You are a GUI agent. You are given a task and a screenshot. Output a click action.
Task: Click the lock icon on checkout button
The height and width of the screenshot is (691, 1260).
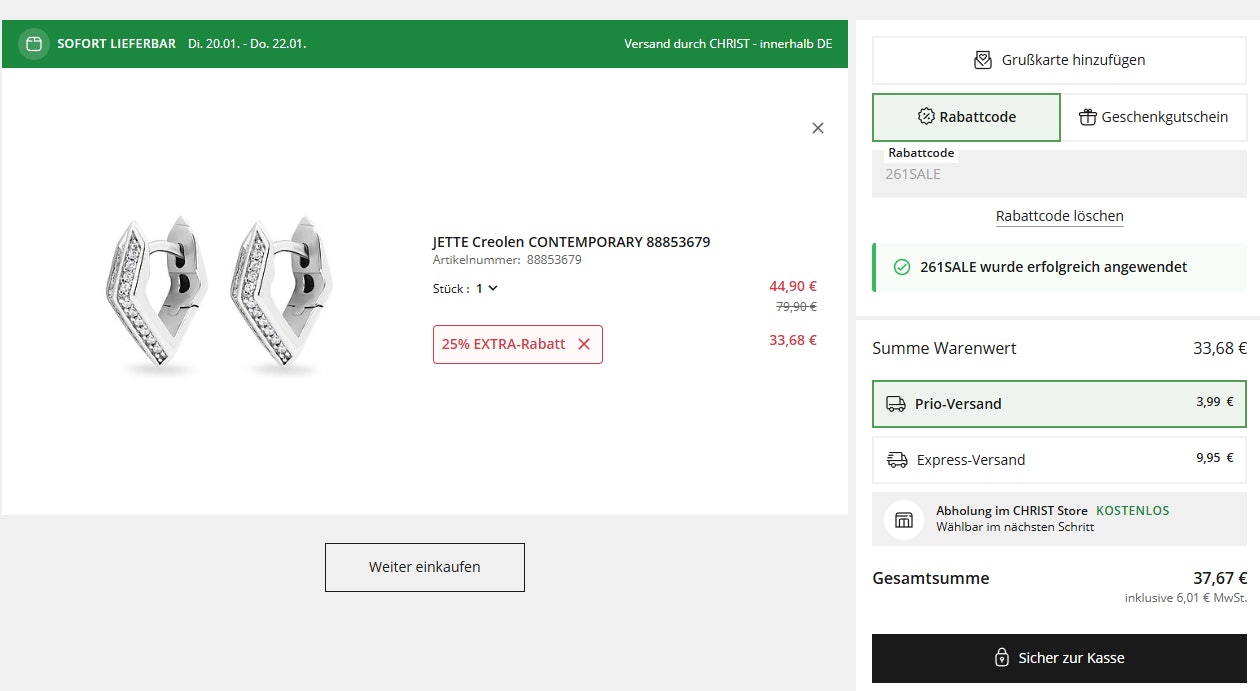click(1001, 658)
